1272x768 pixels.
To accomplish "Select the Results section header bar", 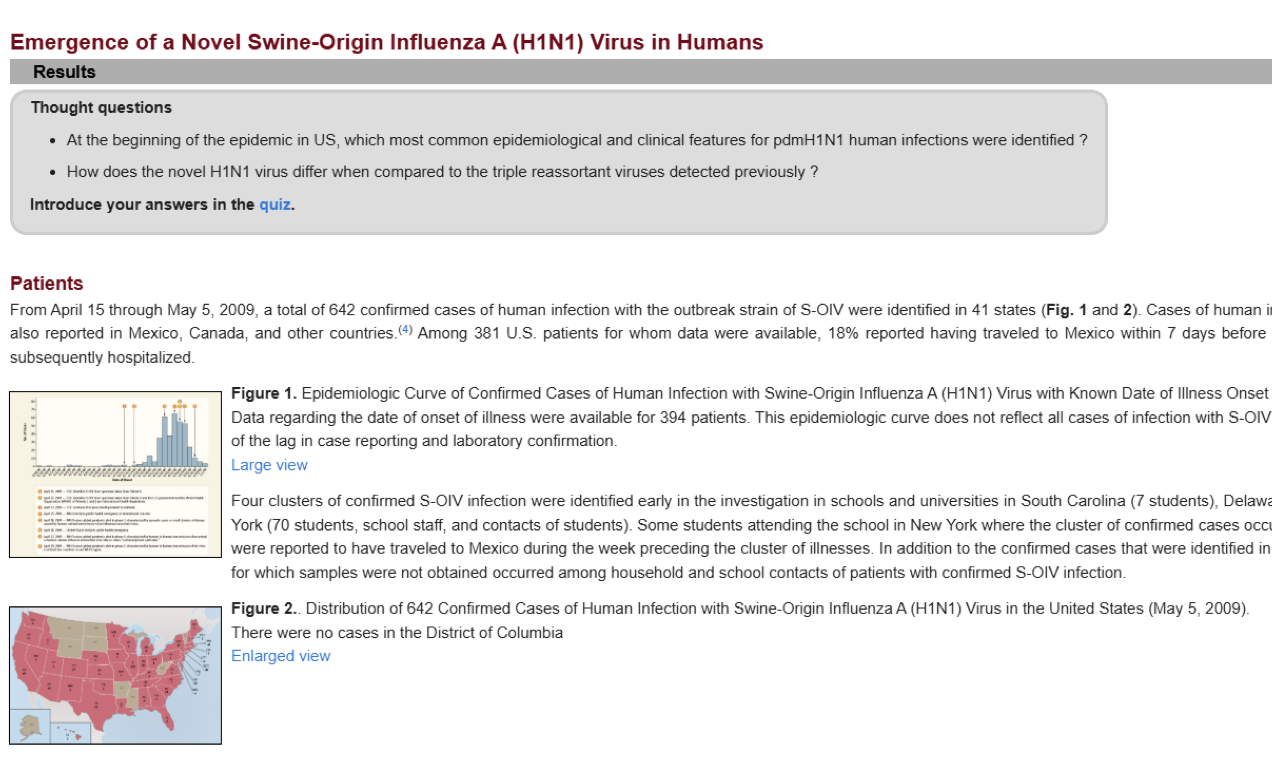I will [x=640, y=72].
